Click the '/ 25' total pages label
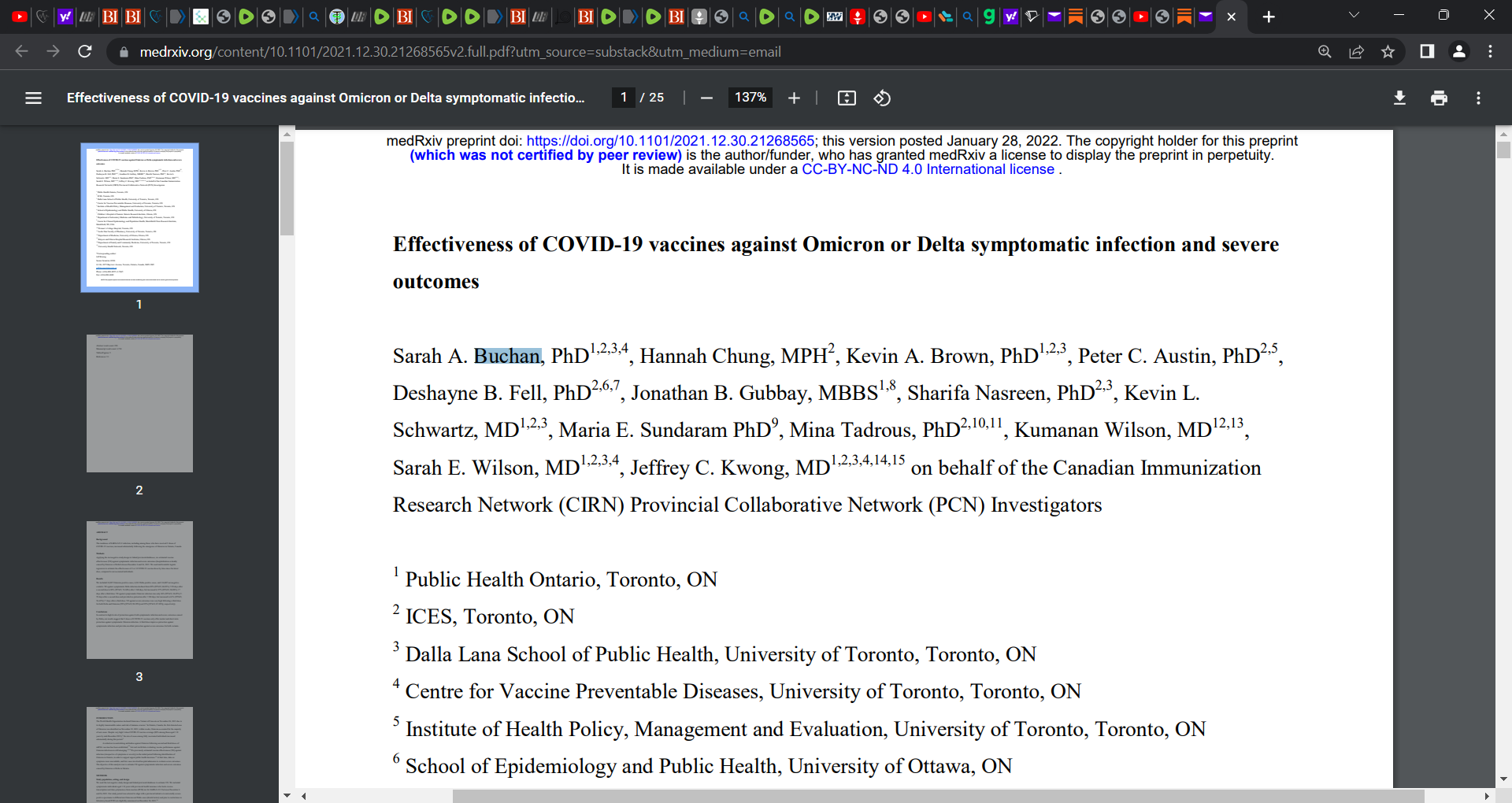The image size is (1512, 803). tap(652, 98)
